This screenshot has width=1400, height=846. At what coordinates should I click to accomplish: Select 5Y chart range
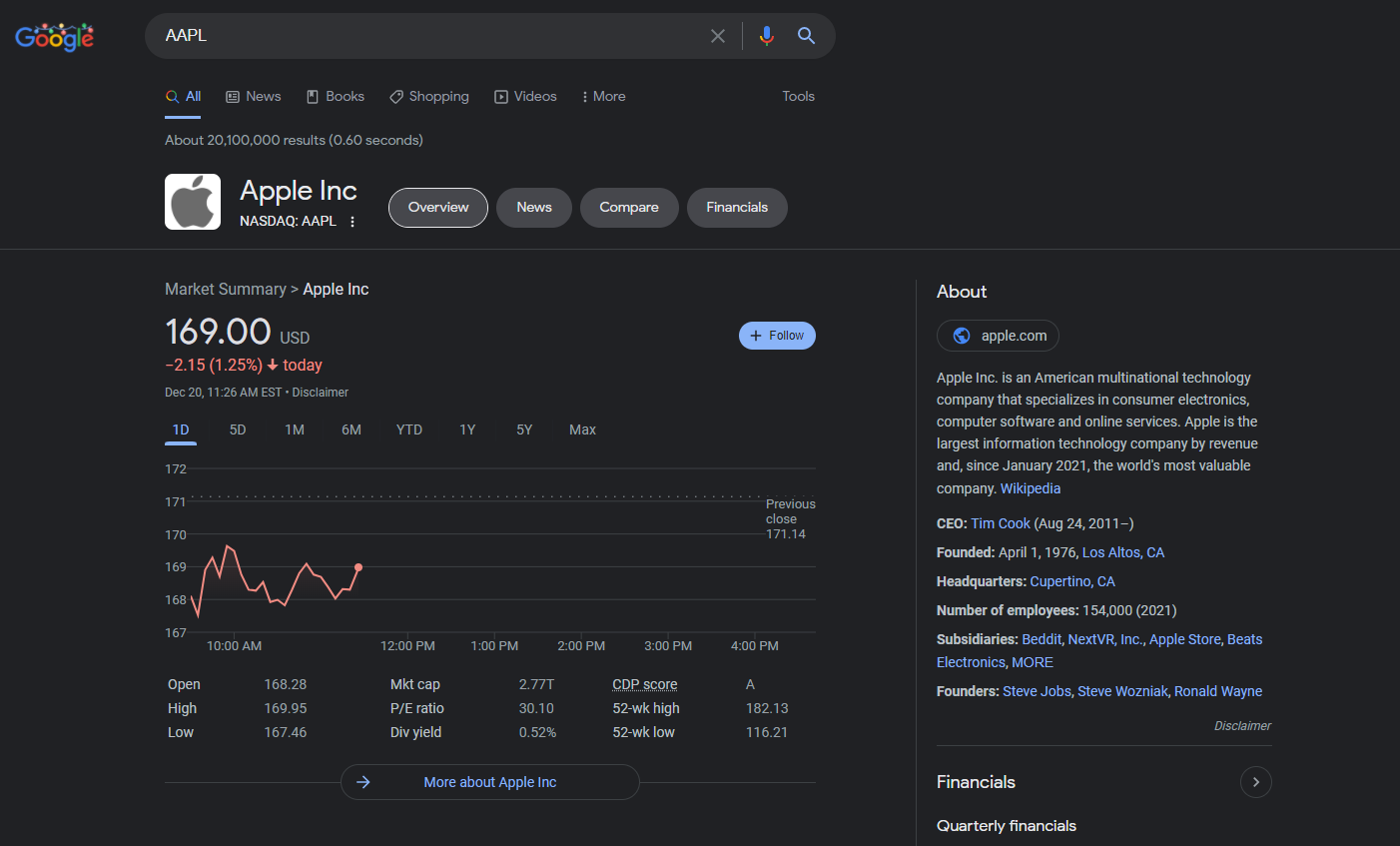[524, 429]
